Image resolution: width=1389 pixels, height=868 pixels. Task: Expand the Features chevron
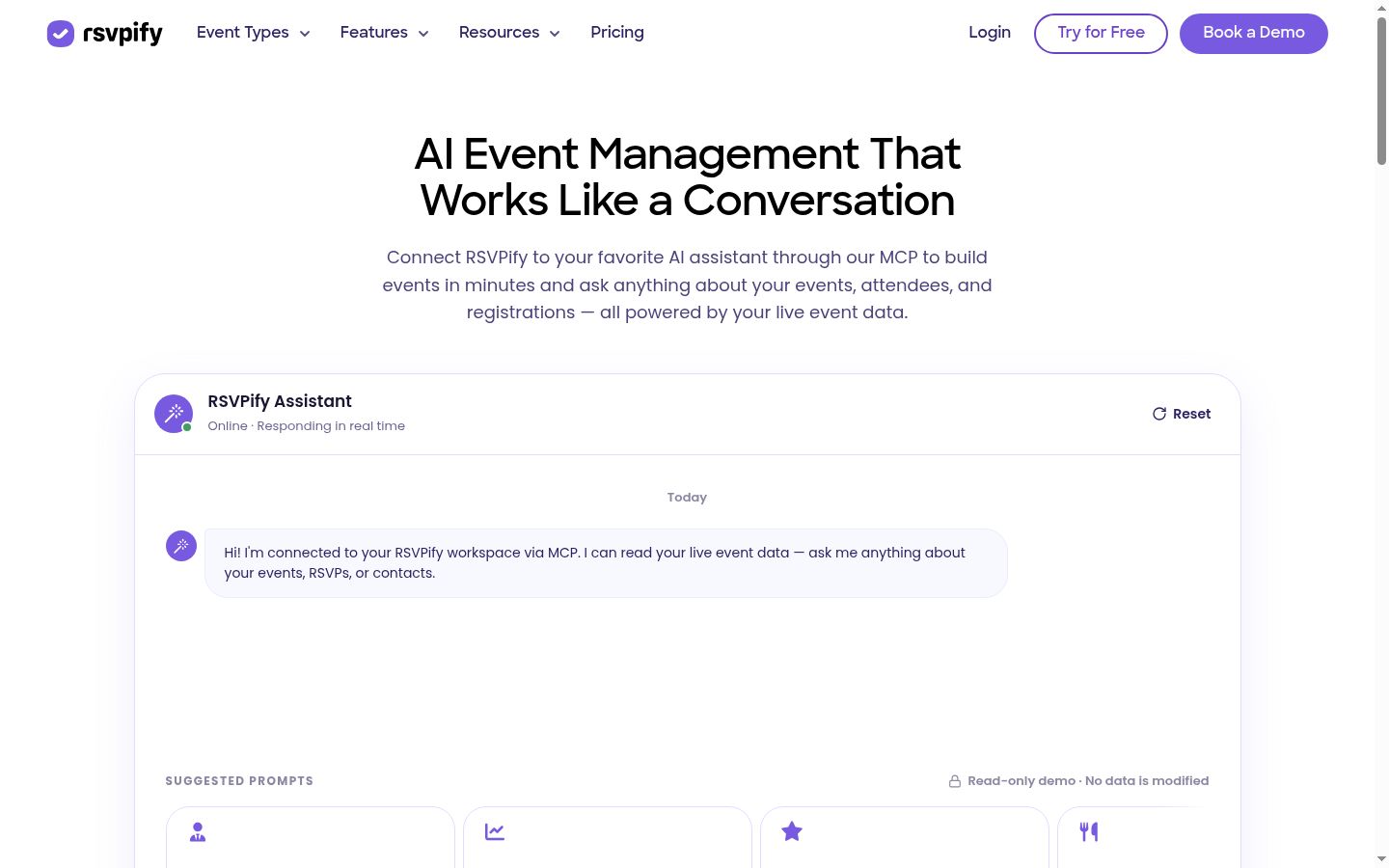pyautogui.click(x=423, y=34)
